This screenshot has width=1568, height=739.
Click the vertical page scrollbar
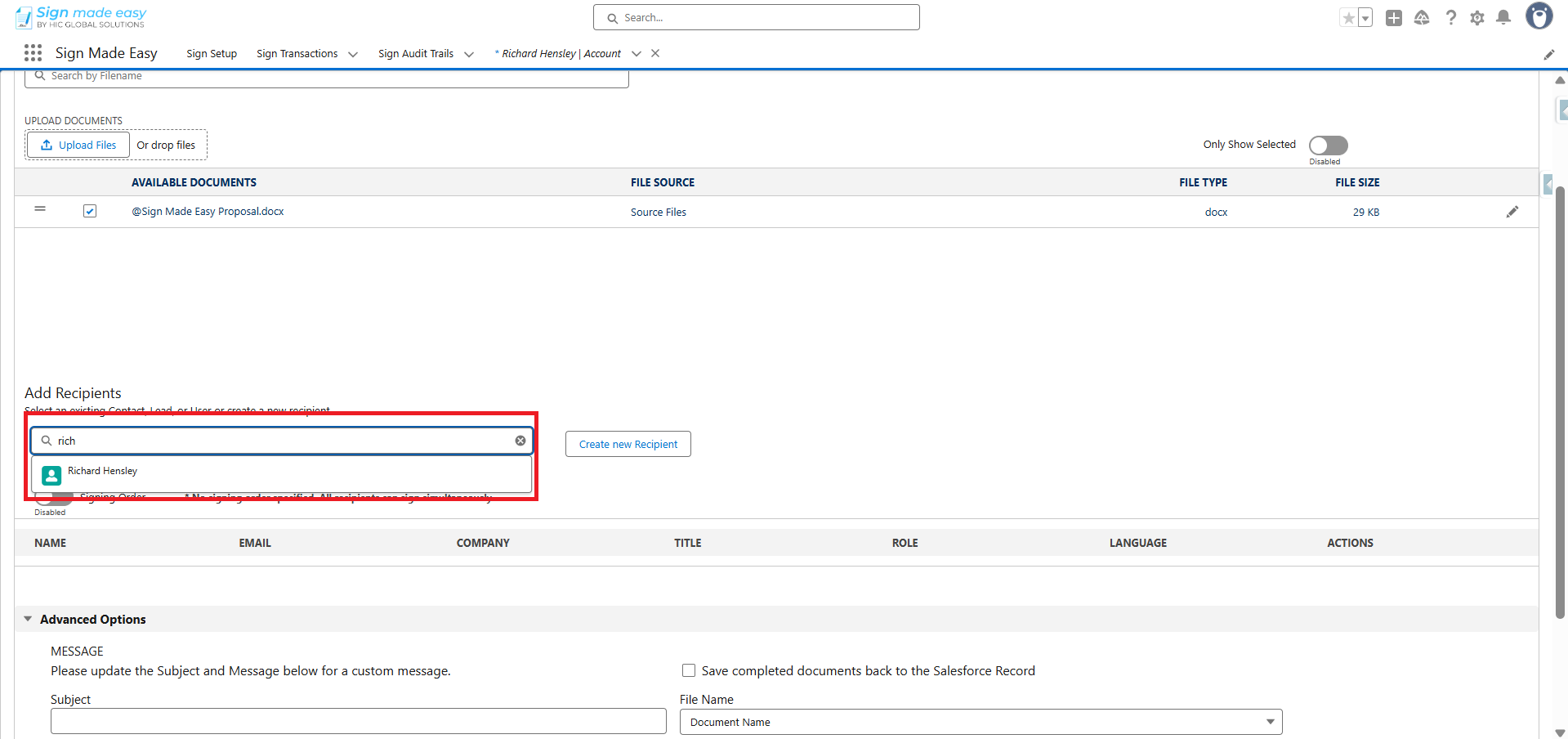[1560, 403]
